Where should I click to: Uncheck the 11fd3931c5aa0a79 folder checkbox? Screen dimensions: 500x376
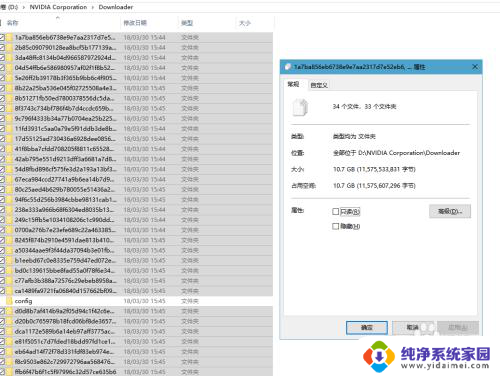point(2,129)
